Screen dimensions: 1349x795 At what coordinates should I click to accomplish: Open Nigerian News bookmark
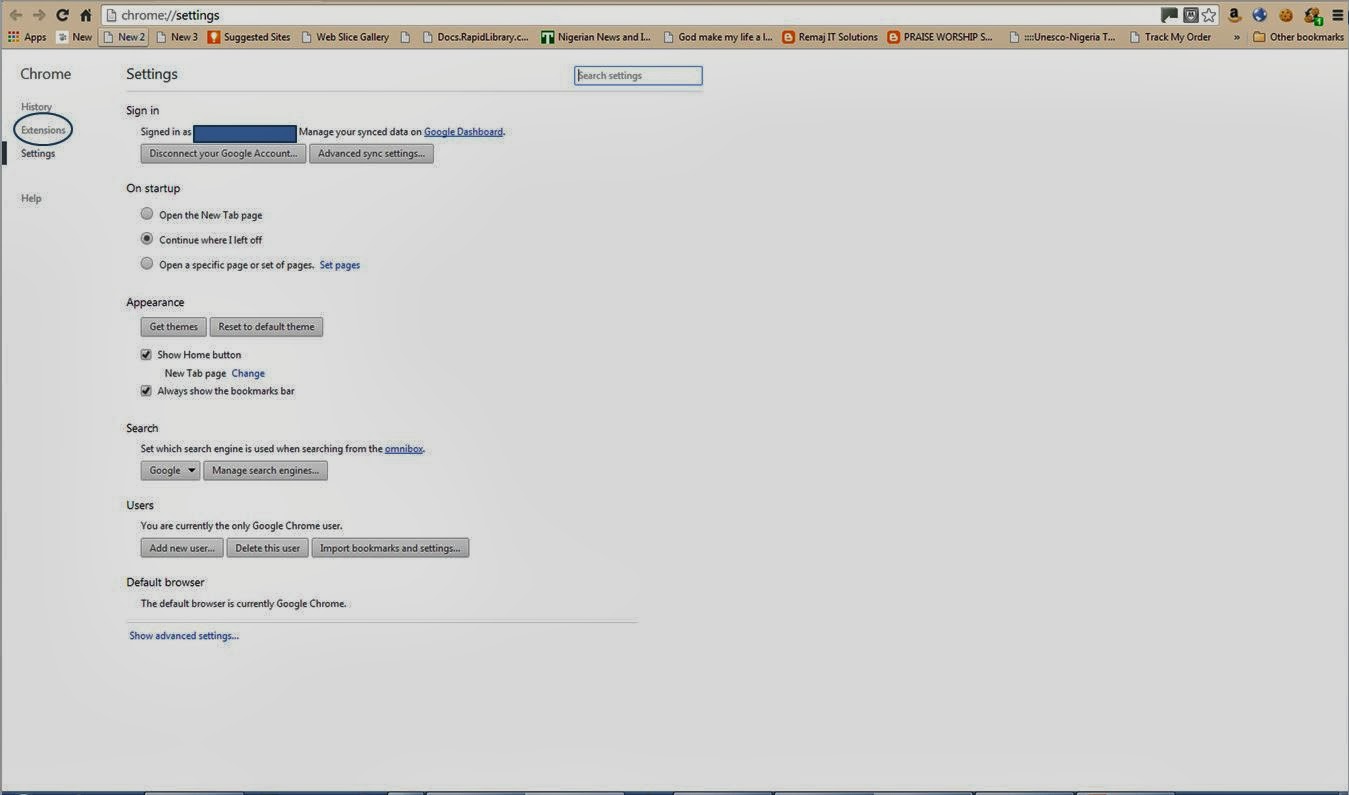596,37
